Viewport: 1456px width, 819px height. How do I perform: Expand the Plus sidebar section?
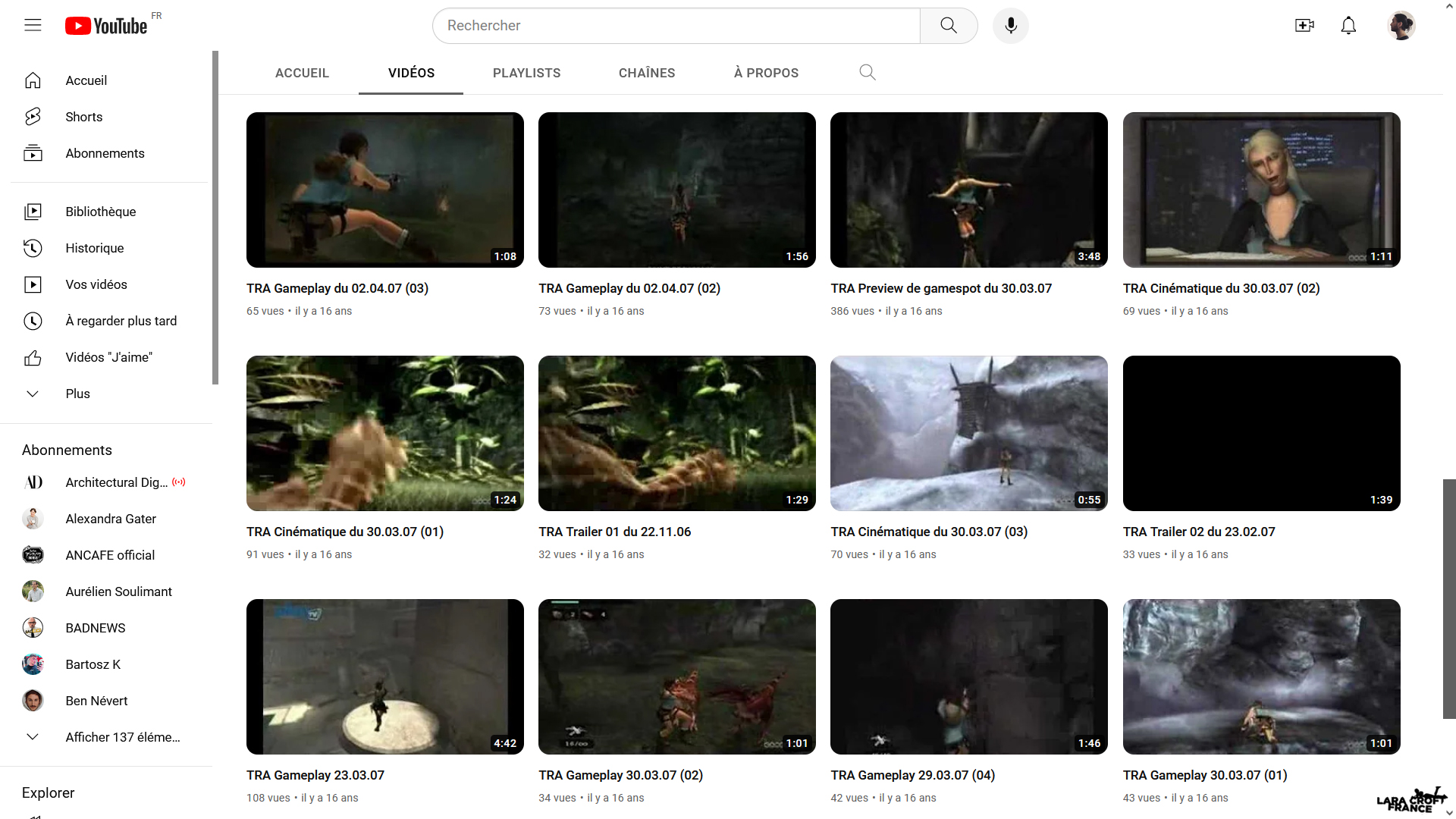pyautogui.click(x=77, y=394)
